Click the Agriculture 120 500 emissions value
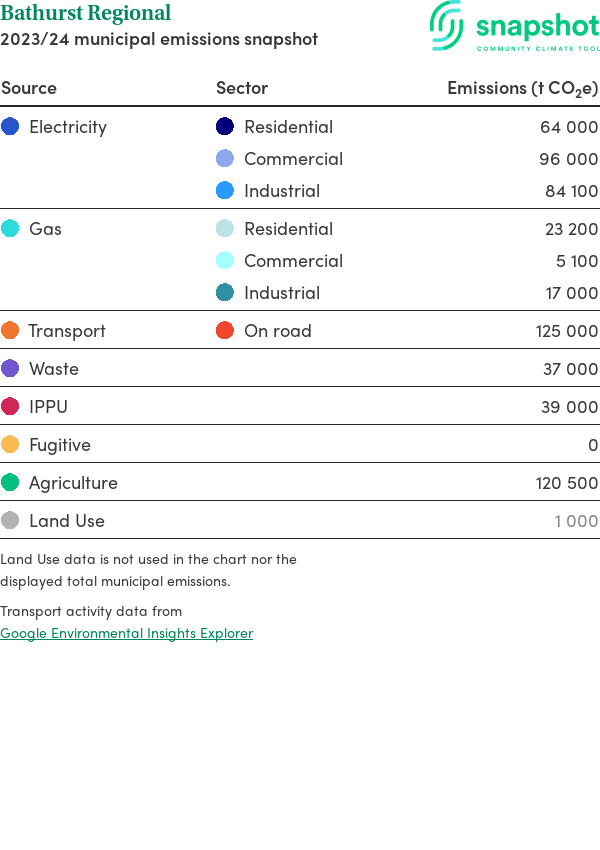This screenshot has width=600, height=850. 566,483
